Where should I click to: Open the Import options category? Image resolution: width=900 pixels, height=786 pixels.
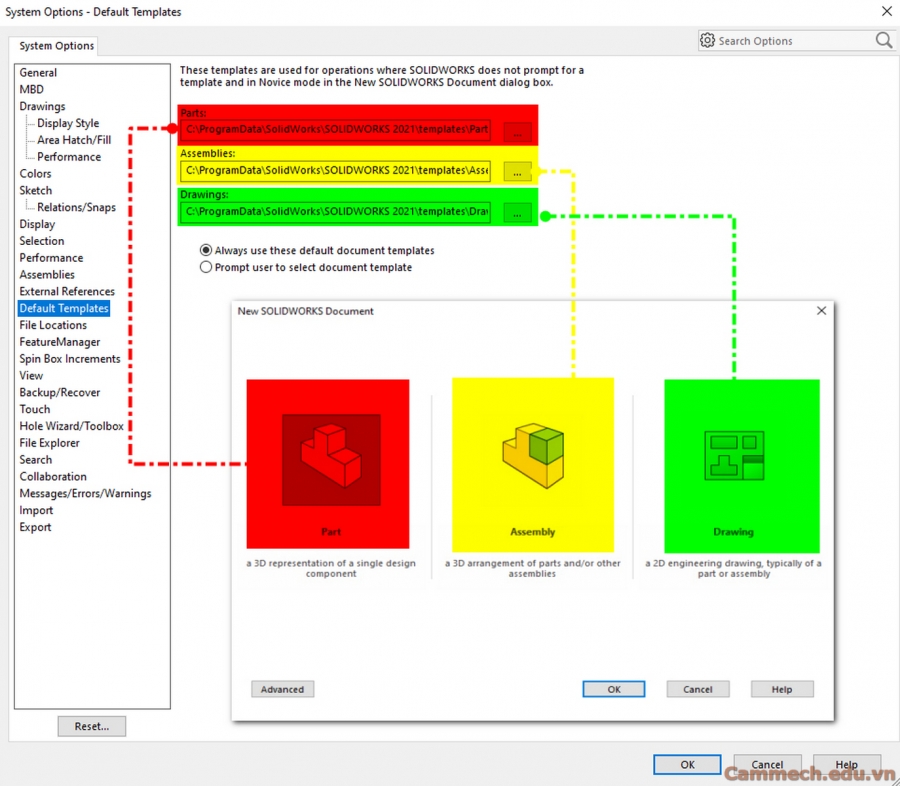[x=36, y=510]
